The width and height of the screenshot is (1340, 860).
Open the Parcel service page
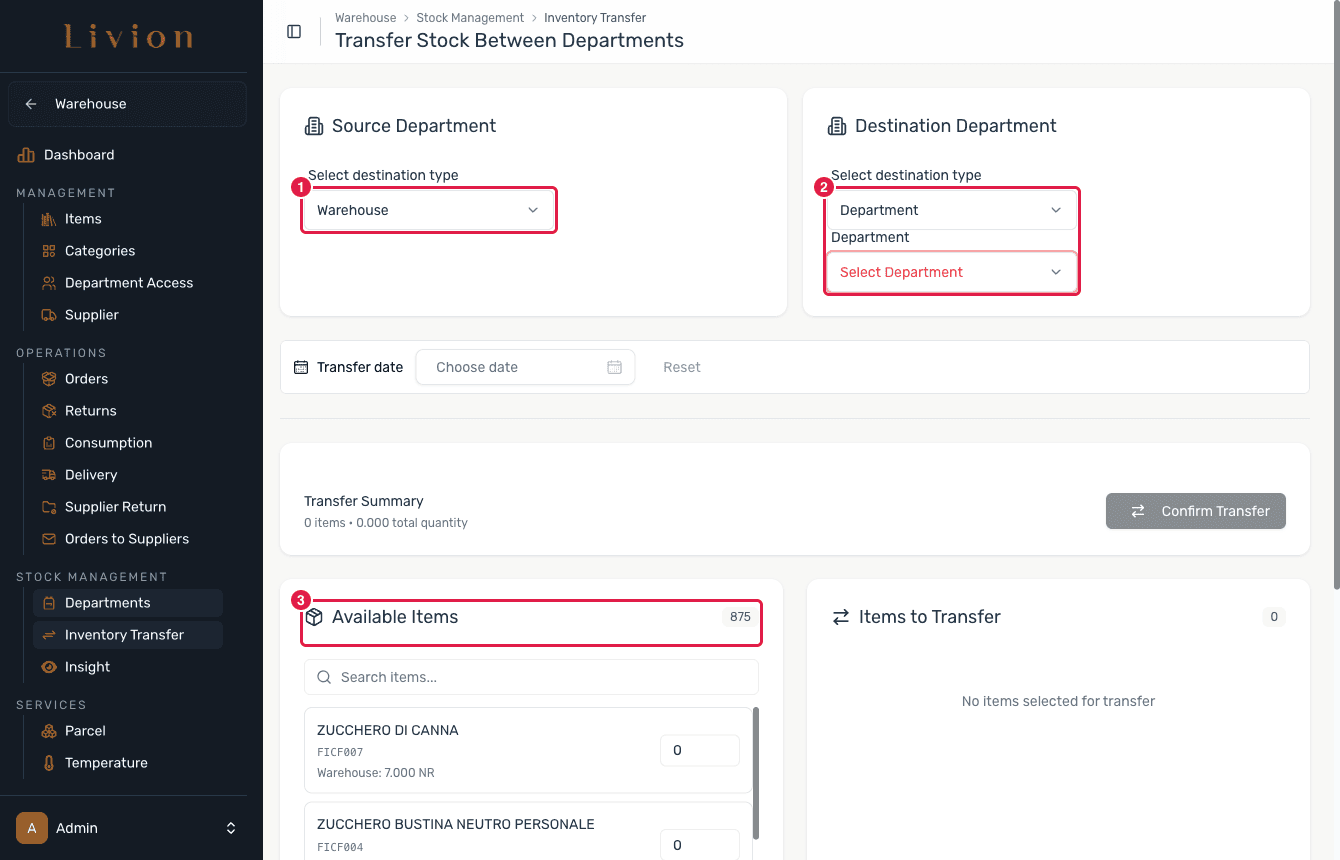point(85,731)
